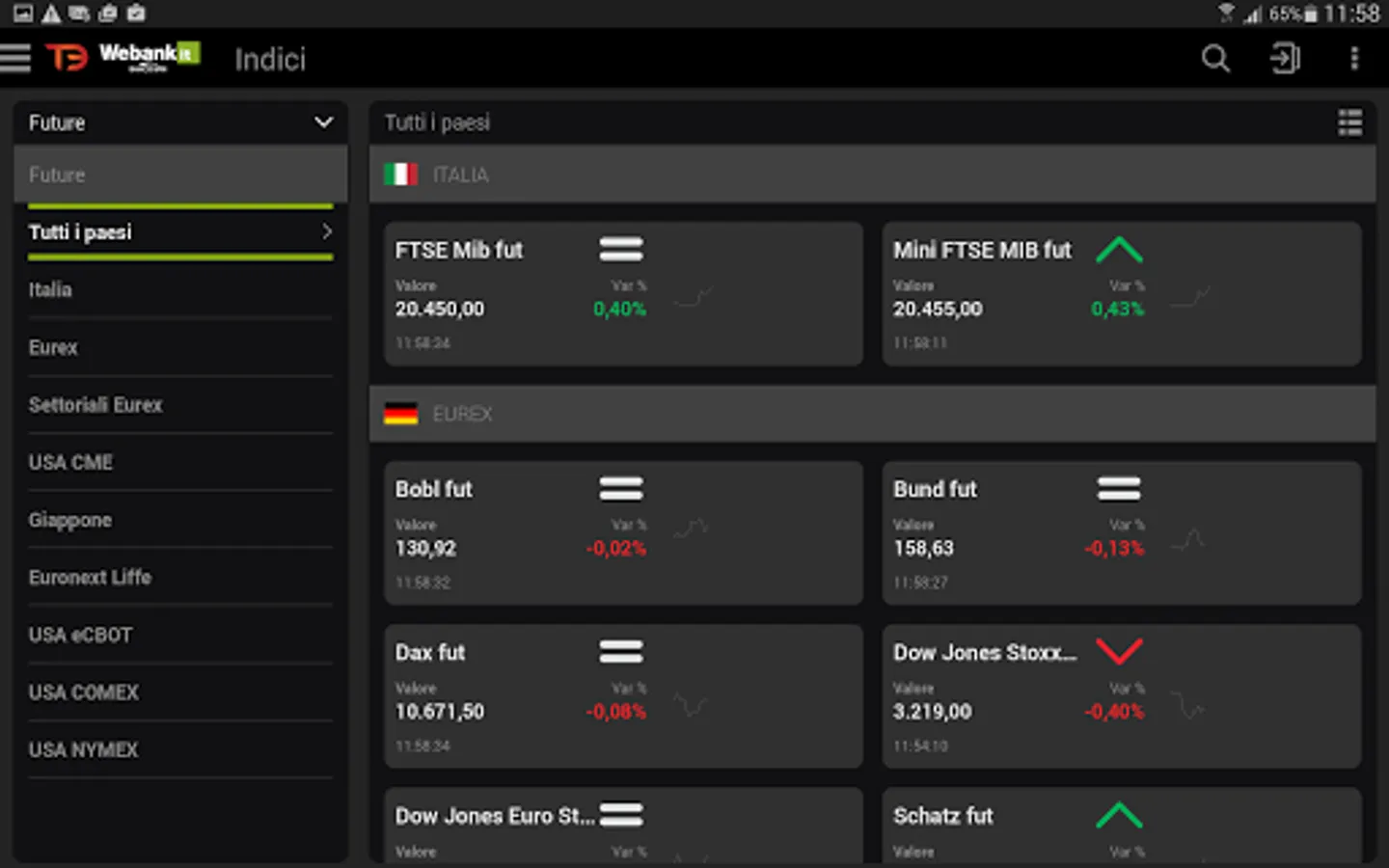Tap Dax fut value 10.671,50
The image size is (1389, 868).
(x=440, y=711)
